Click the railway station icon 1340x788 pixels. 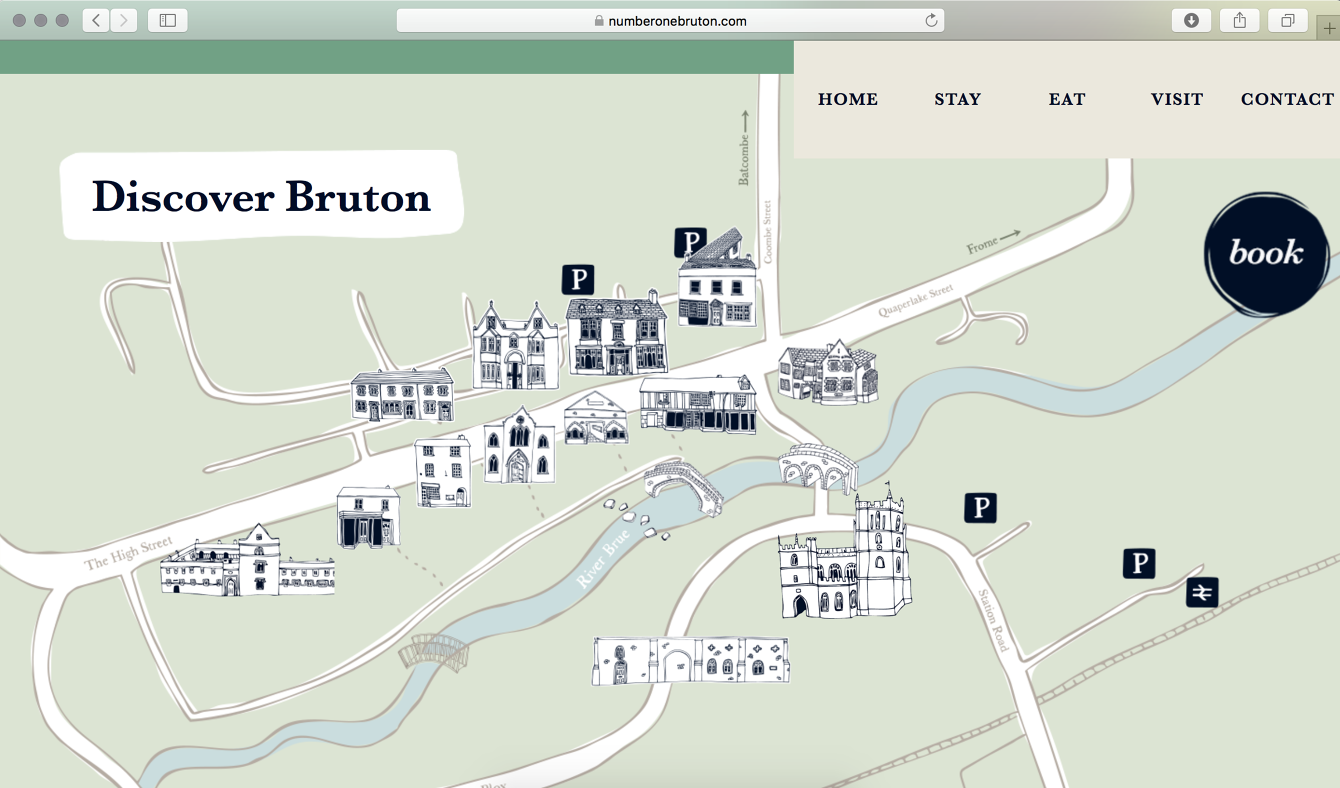pos(1202,593)
